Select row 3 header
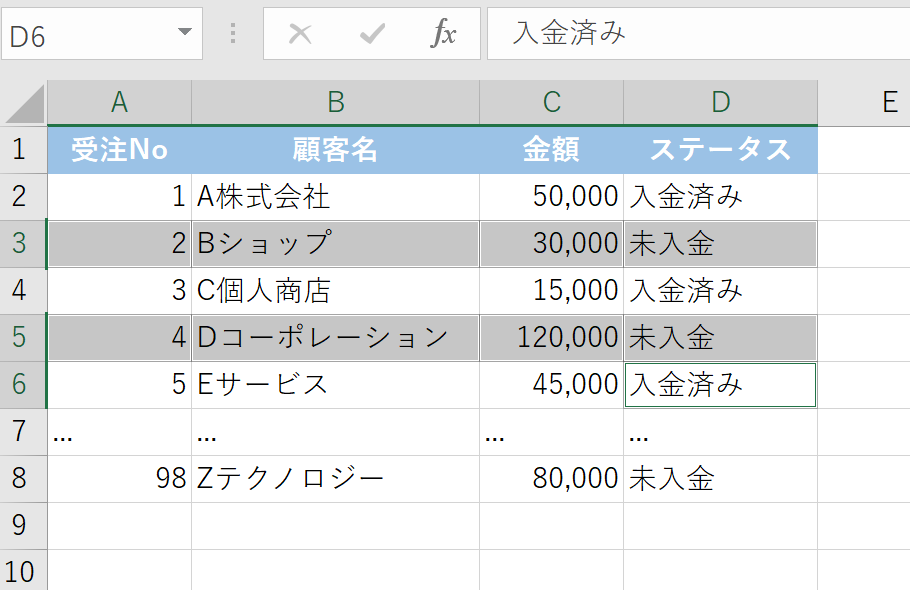Screen dimensions: 910x590 coord(22,244)
